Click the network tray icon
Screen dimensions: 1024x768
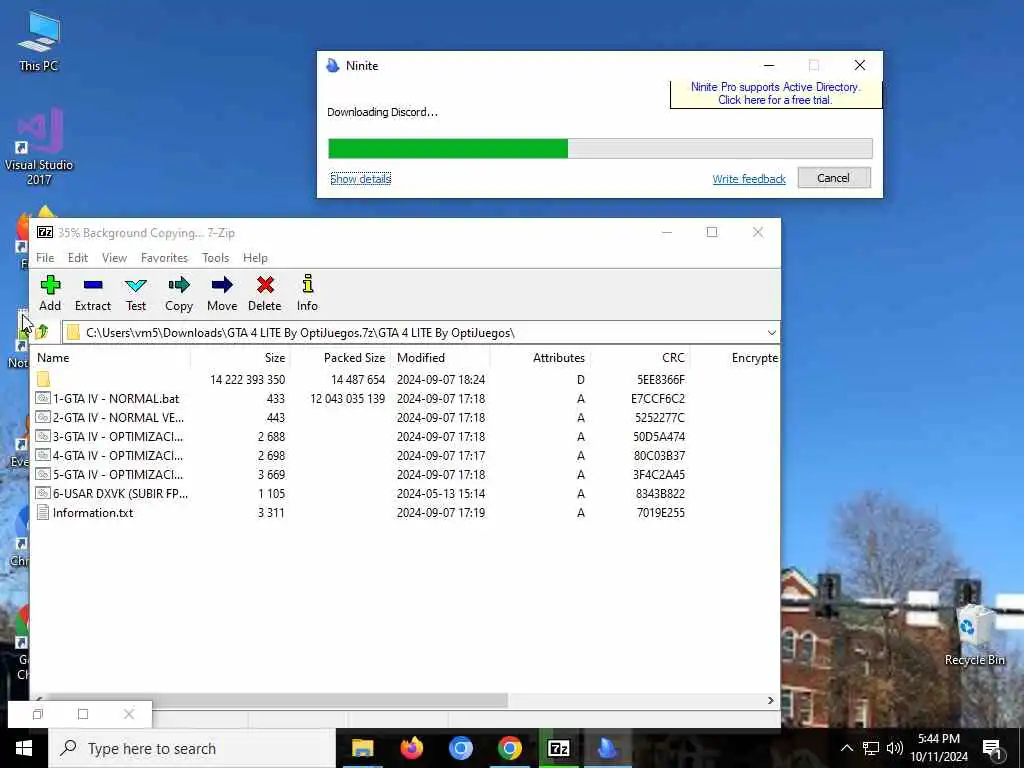871,748
